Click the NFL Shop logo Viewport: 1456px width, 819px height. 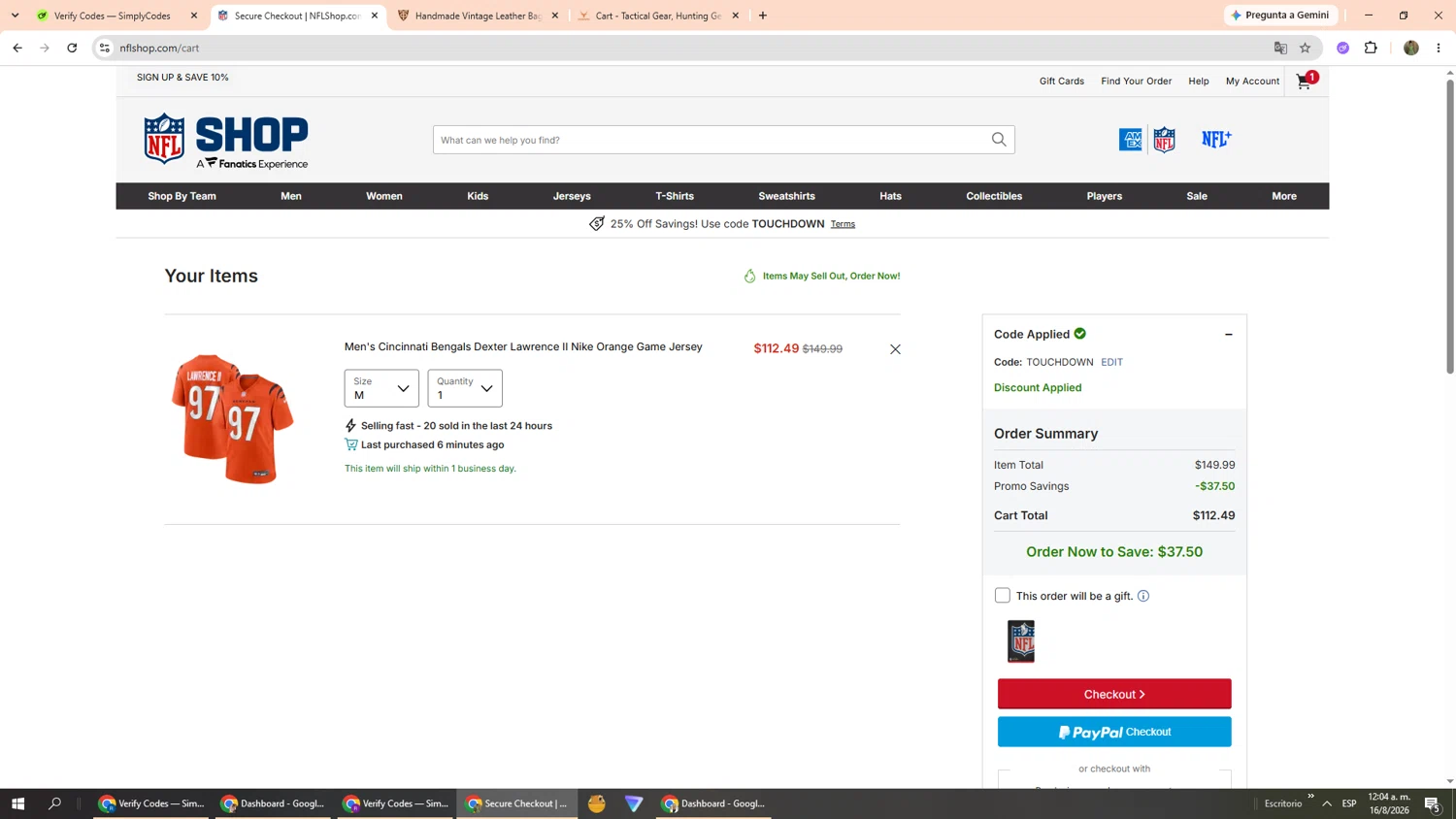(x=226, y=141)
